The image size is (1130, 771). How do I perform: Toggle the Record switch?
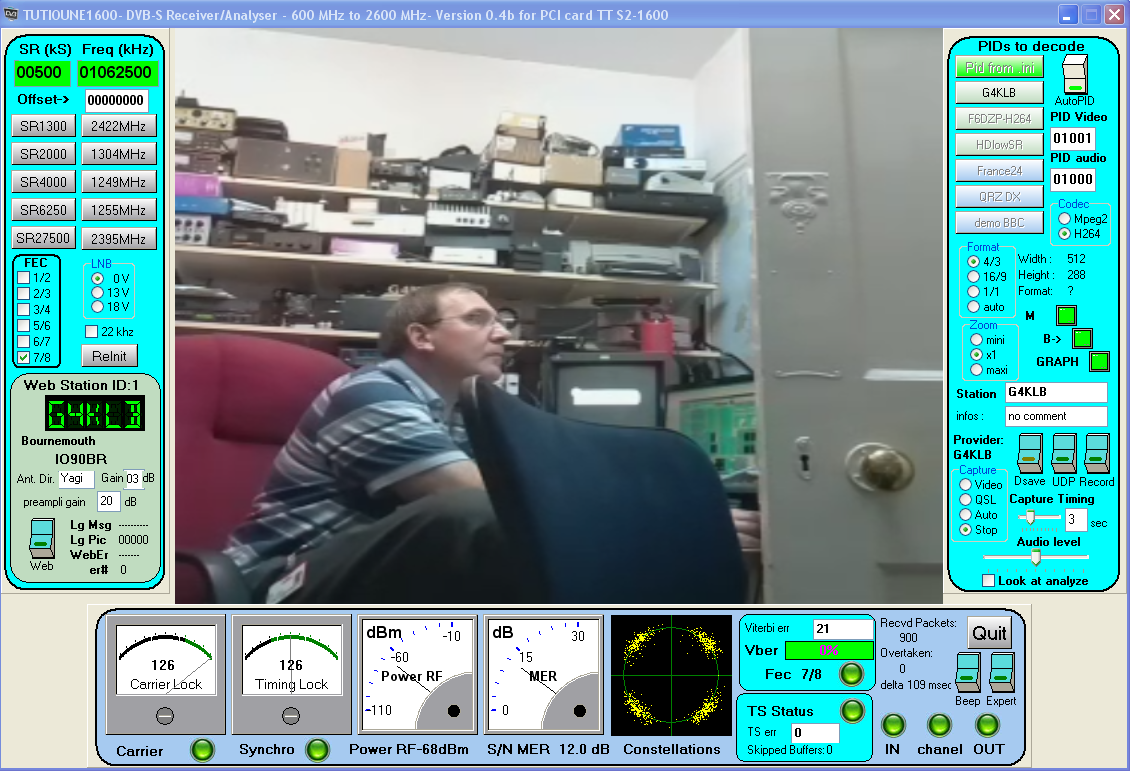pyautogui.click(x=1097, y=454)
